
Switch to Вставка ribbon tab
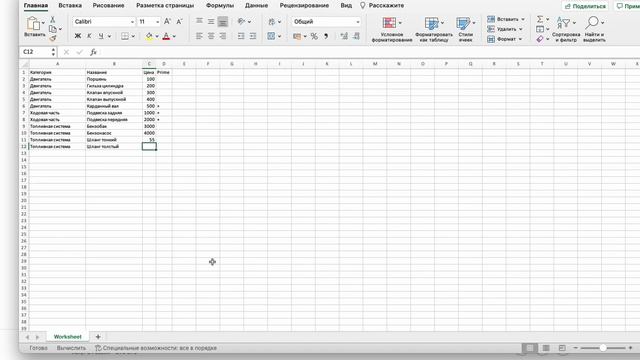[x=70, y=6]
